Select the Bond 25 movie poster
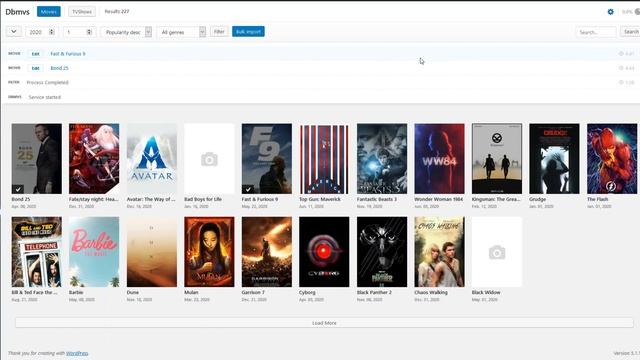 point(37,159)
